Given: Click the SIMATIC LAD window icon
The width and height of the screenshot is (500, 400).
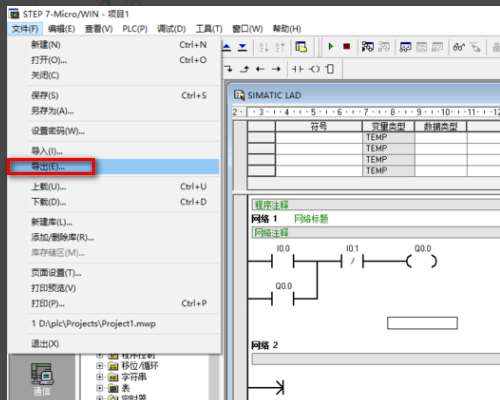Looking at the screenshot, I should click(239, 95).
